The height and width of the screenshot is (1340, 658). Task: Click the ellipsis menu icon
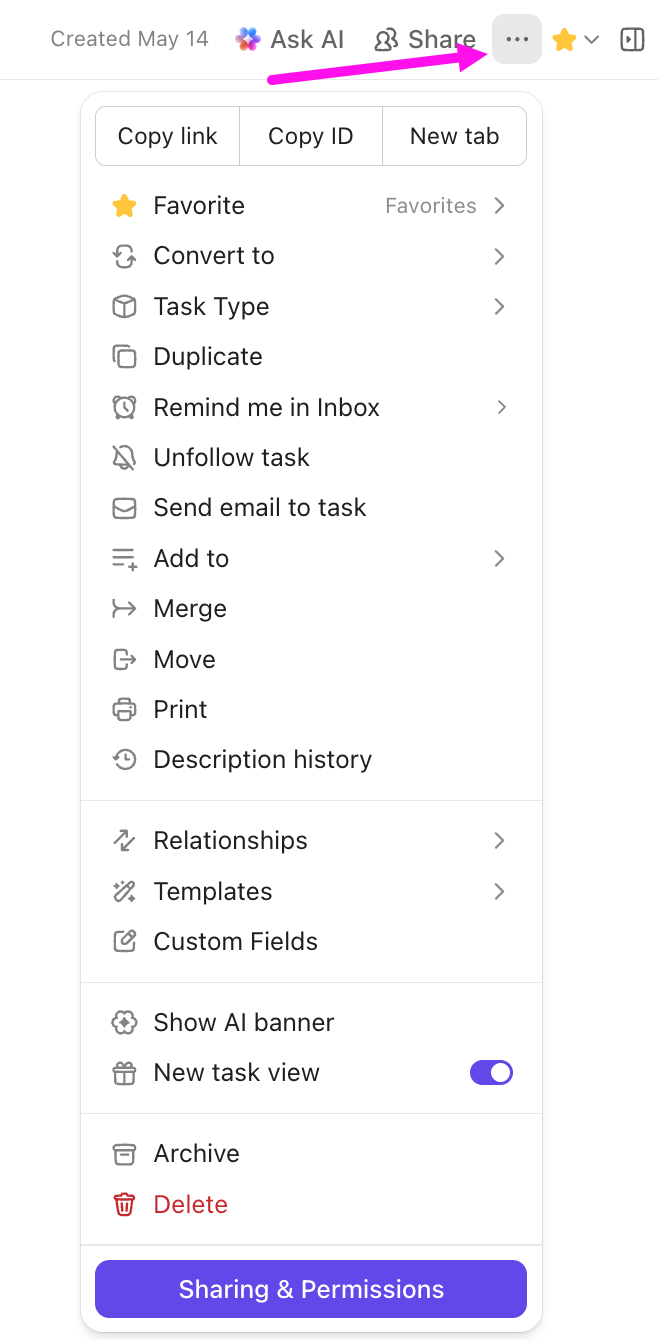tap(516, 39)
